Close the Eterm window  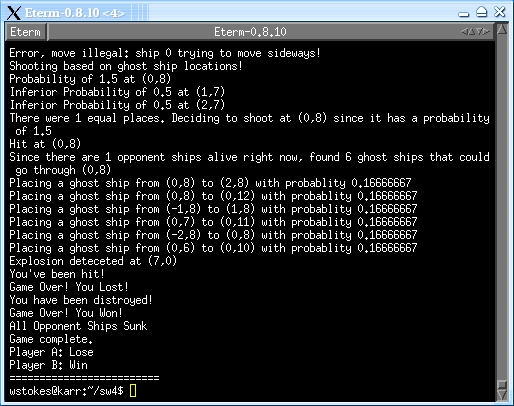pos(500,12)
